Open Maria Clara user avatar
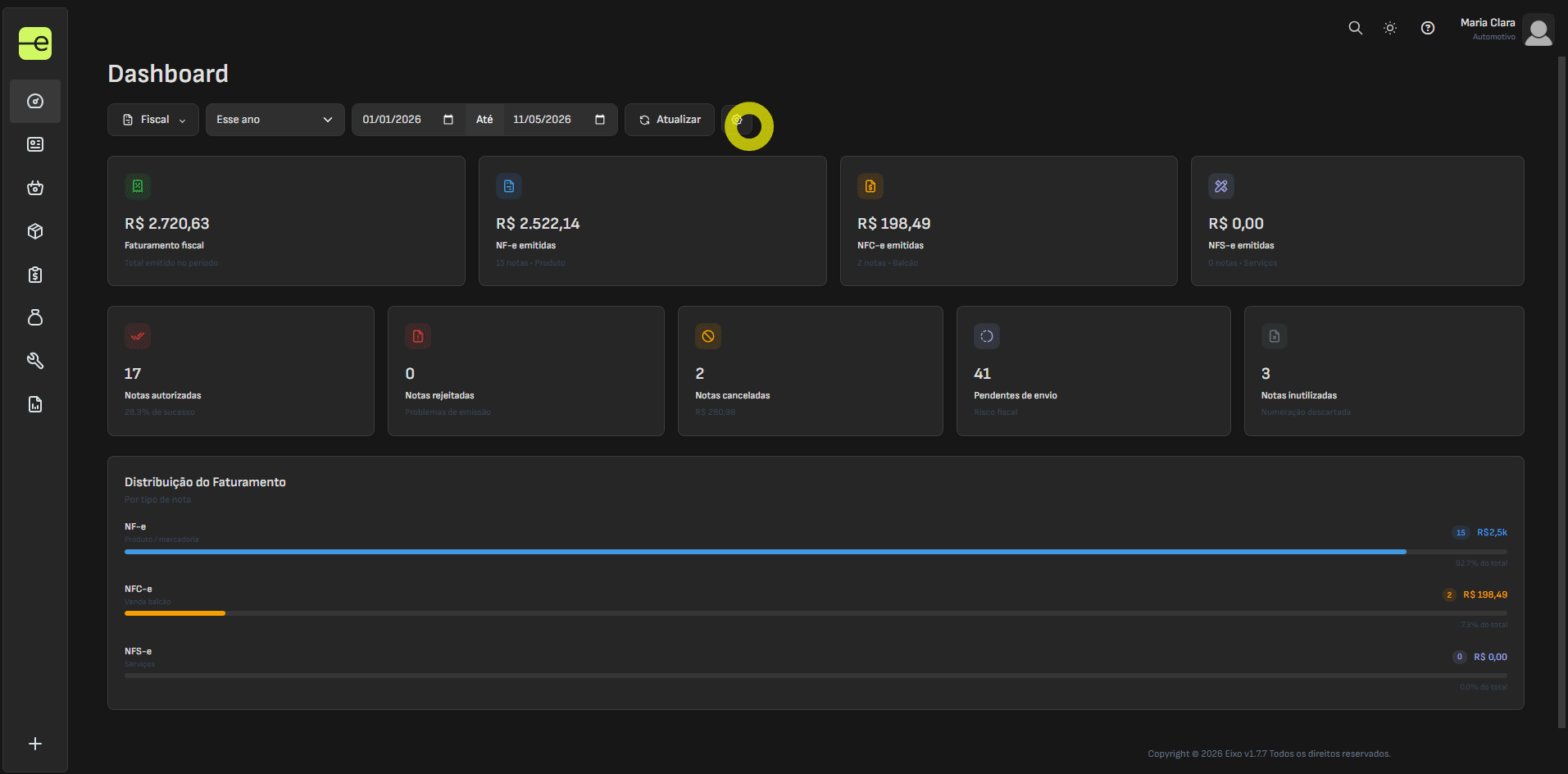Screen dimensions: 1568x774 pos(1538,30)
